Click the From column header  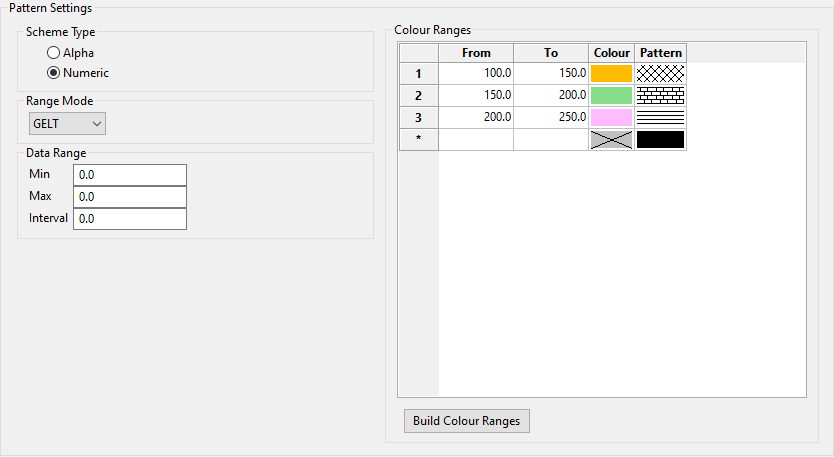point(476,53)
